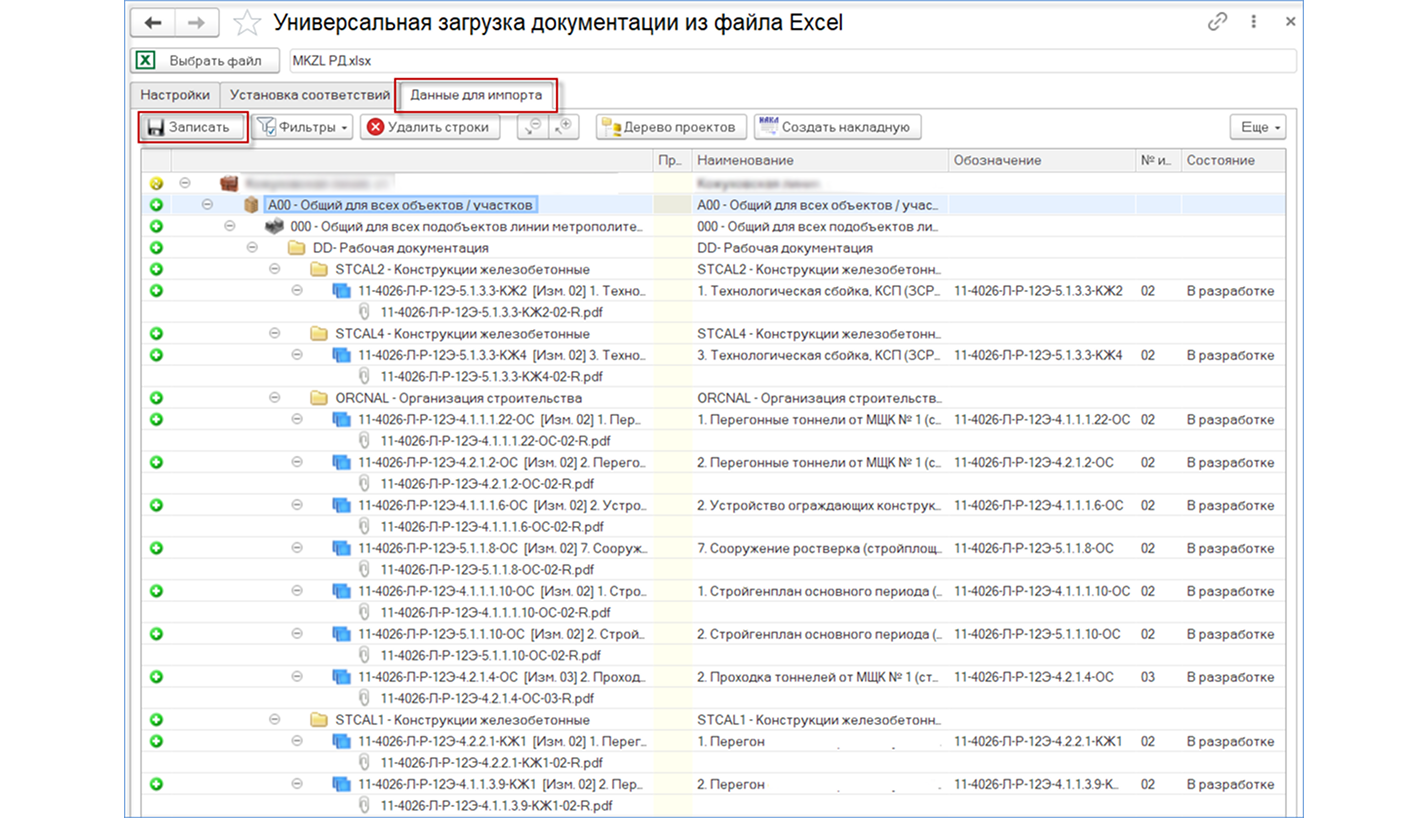Collapse the STCAL1 folder node
This screenshot has height=818, width=1428.
pos(274,720)
